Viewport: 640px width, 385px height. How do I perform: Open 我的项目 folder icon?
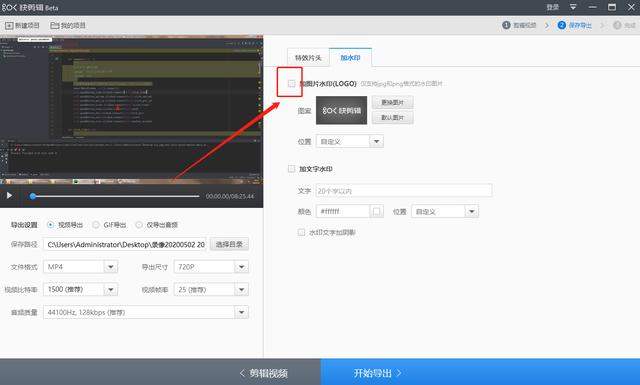(x=55, y=25)
